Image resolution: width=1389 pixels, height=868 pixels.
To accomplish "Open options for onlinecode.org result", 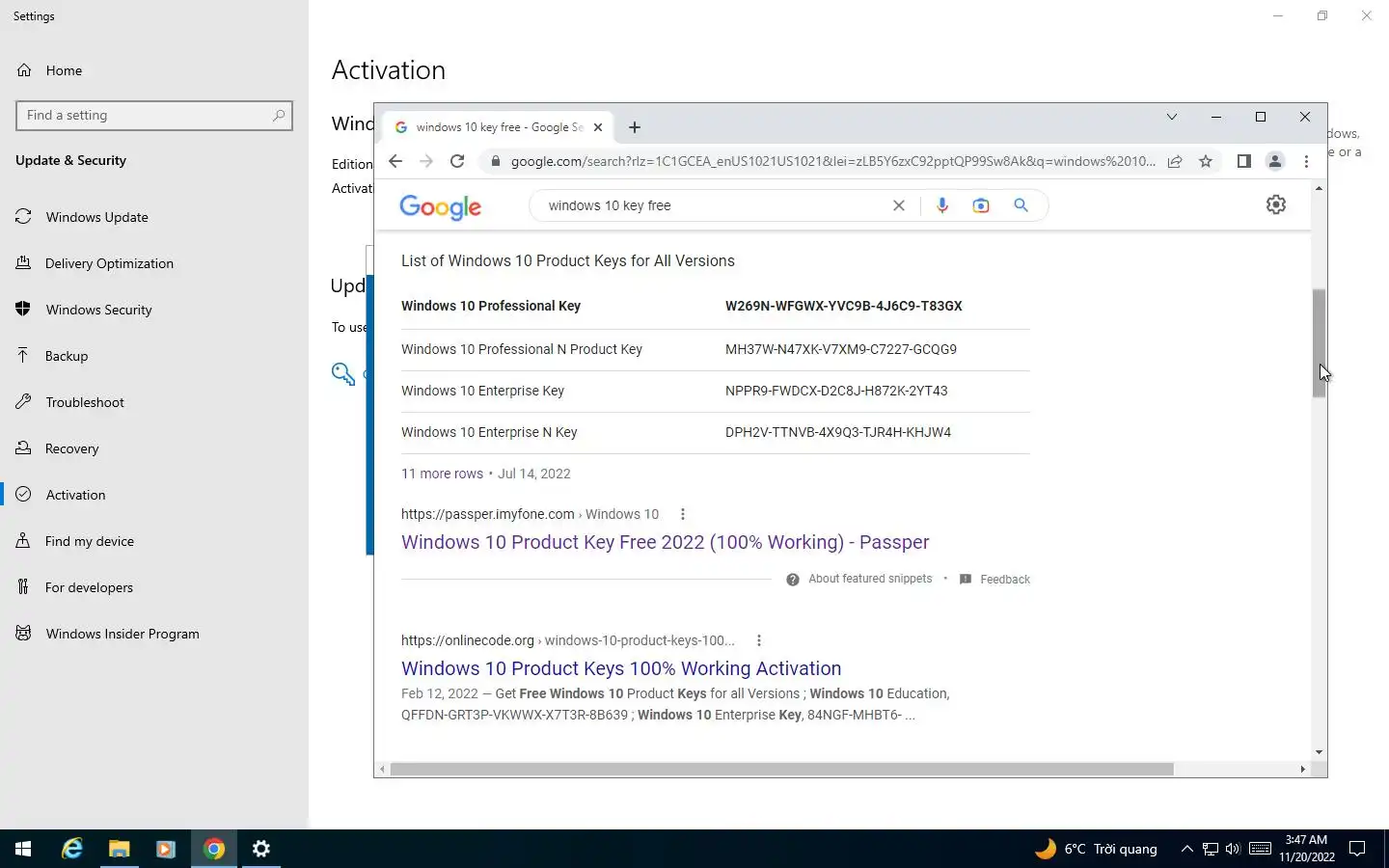I will [x=759, y=640].
